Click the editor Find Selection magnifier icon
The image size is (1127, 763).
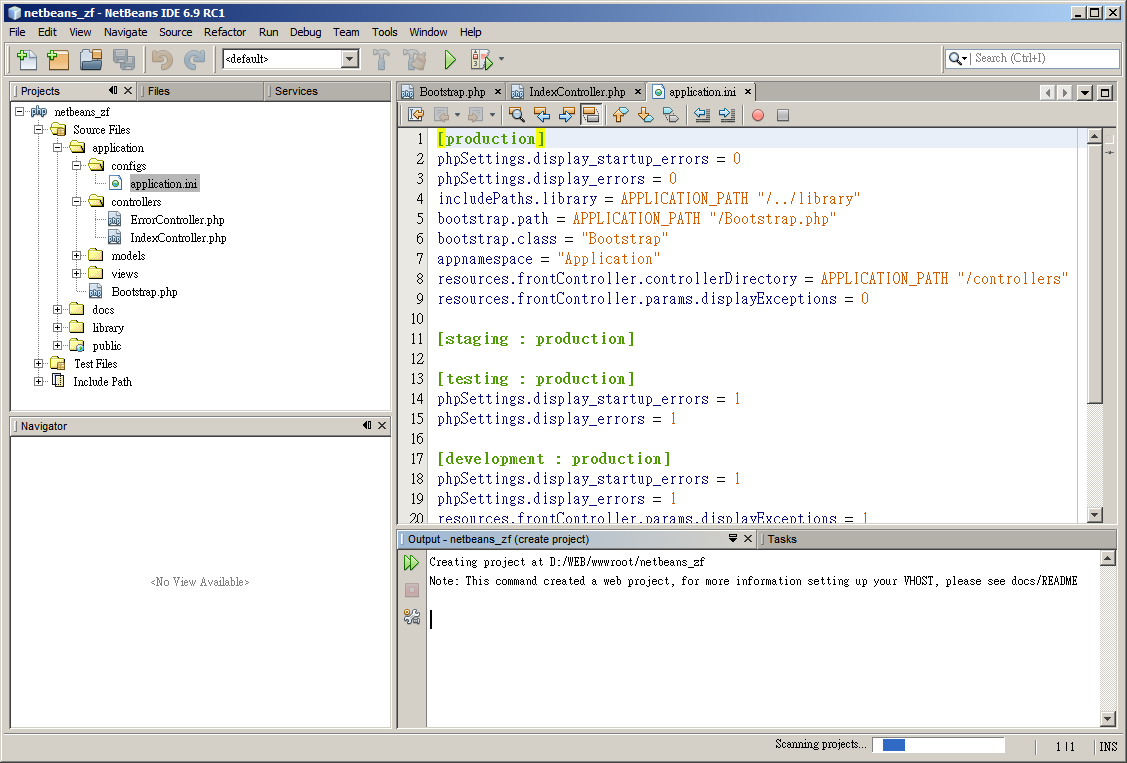[516, 115]
